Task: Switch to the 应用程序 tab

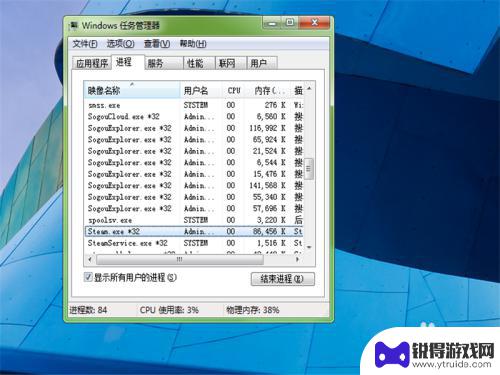Action: click(92, 63)
